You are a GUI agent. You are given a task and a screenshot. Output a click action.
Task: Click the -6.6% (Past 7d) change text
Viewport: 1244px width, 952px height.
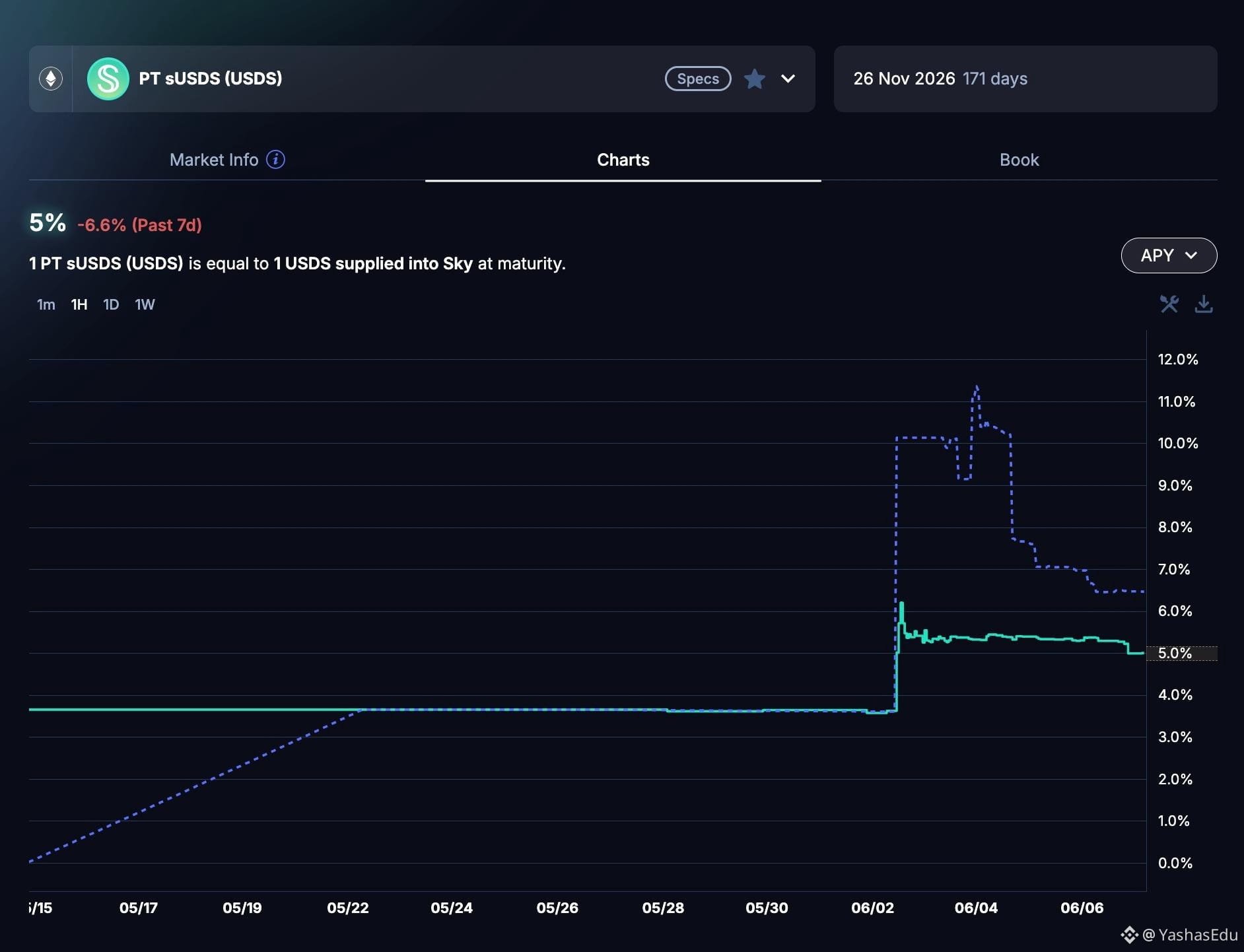coord(139,225)
